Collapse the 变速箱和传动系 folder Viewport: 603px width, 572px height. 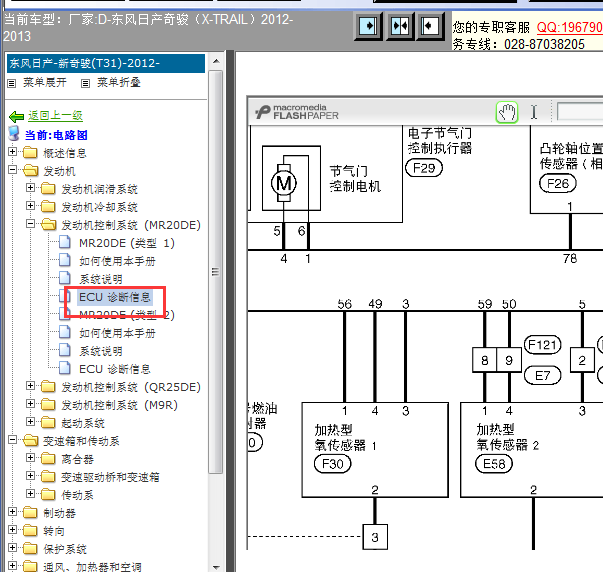tap(12, 439)
